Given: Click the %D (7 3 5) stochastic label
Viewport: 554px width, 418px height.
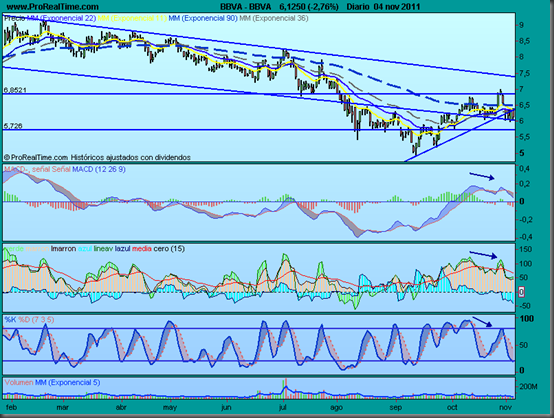Looking at the screenshot, I should point(36,320).
